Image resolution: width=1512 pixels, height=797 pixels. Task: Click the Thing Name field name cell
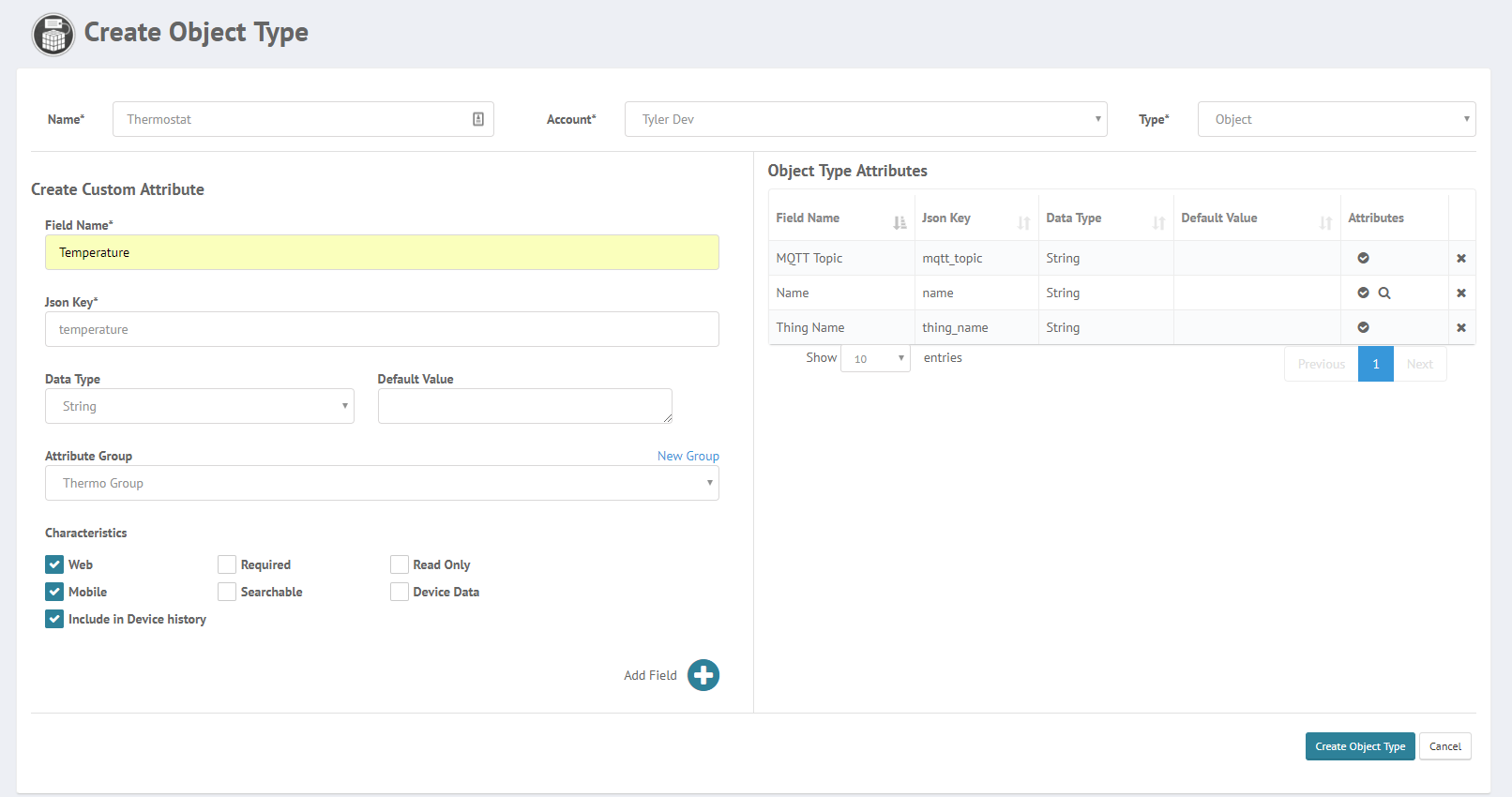pos(841,327)
